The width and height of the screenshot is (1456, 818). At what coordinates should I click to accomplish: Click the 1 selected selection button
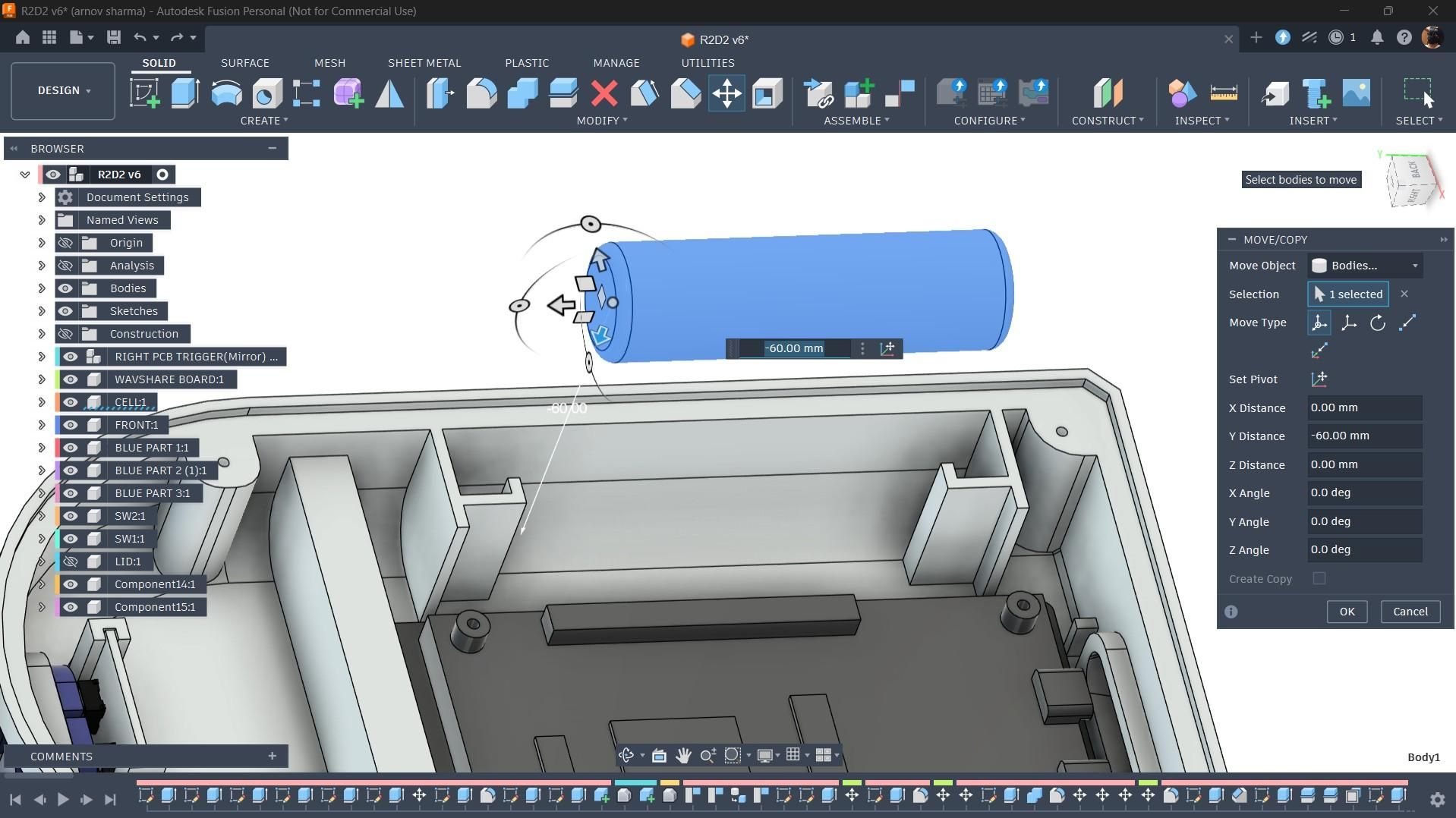pyautogui.click(x=1348, y=294)
